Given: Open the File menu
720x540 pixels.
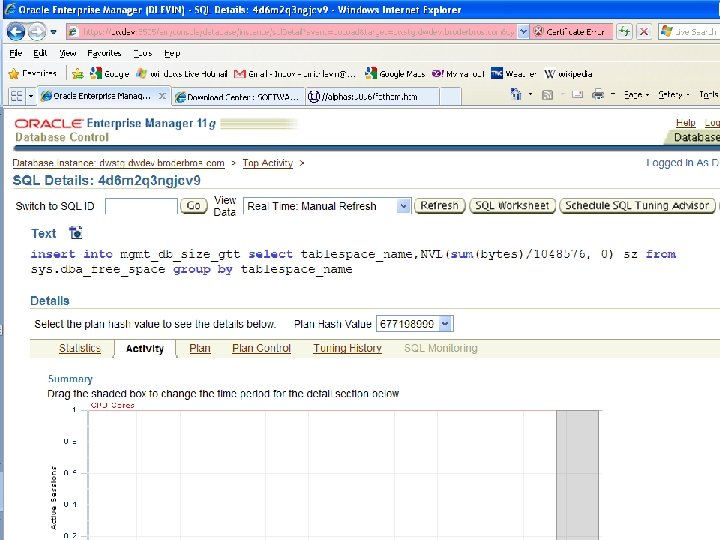Looking at the screenshot, I should point(16,53).
